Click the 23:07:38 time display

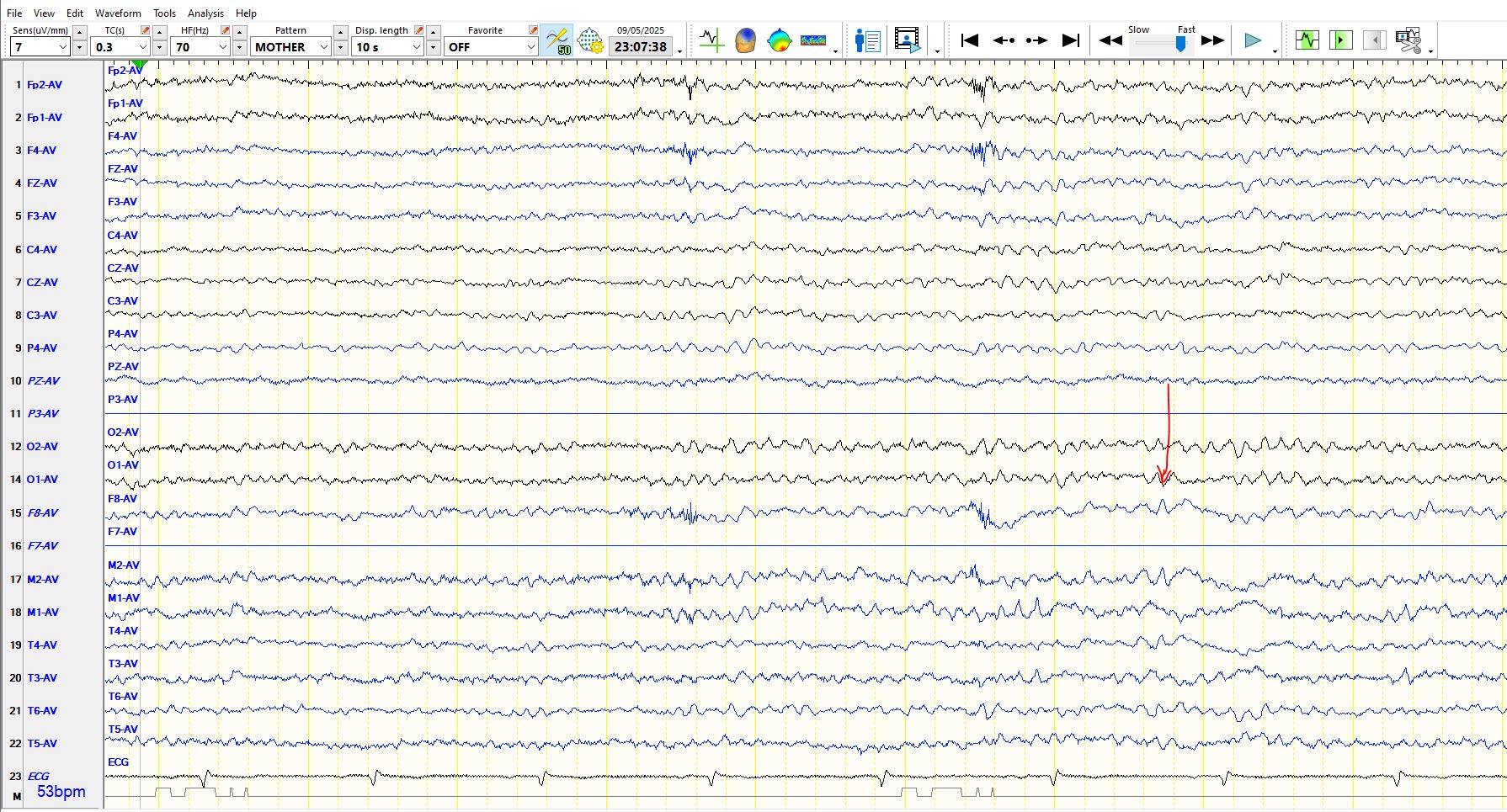(x=640, y=47)
